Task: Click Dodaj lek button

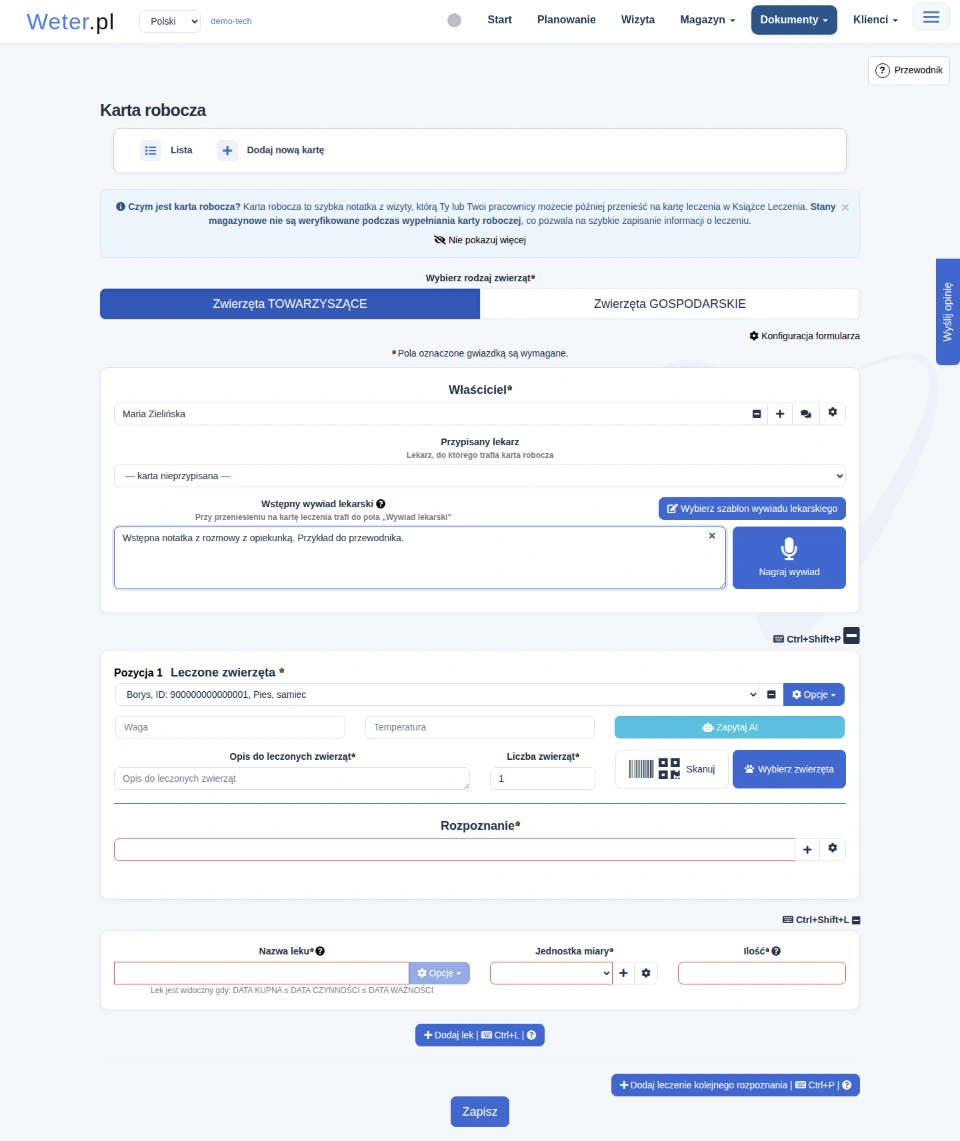Action: [480, 1035]
